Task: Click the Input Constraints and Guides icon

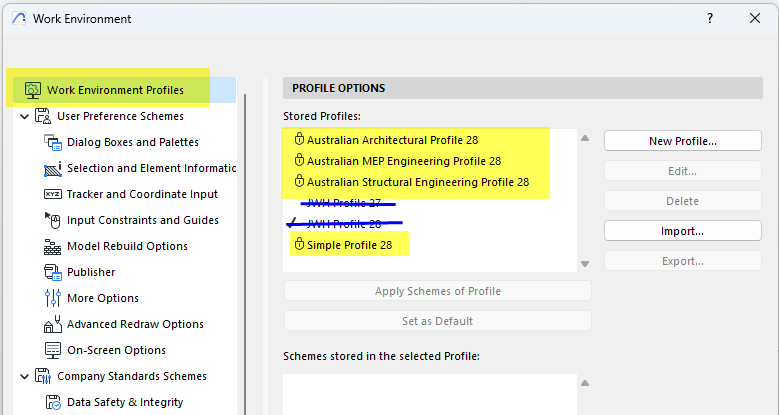Action: coord(53,220)
